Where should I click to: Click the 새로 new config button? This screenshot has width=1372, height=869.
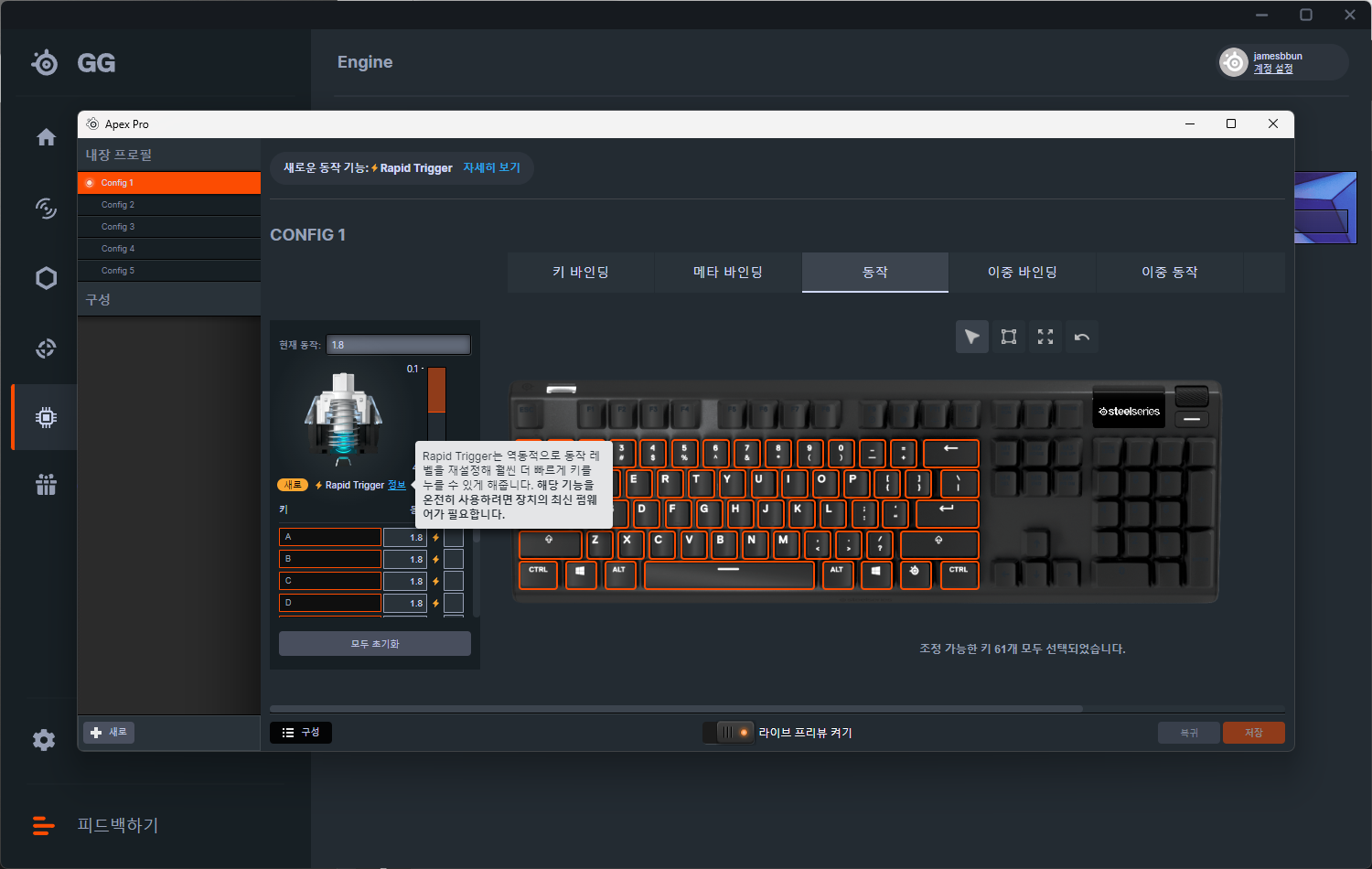[109, 733]
